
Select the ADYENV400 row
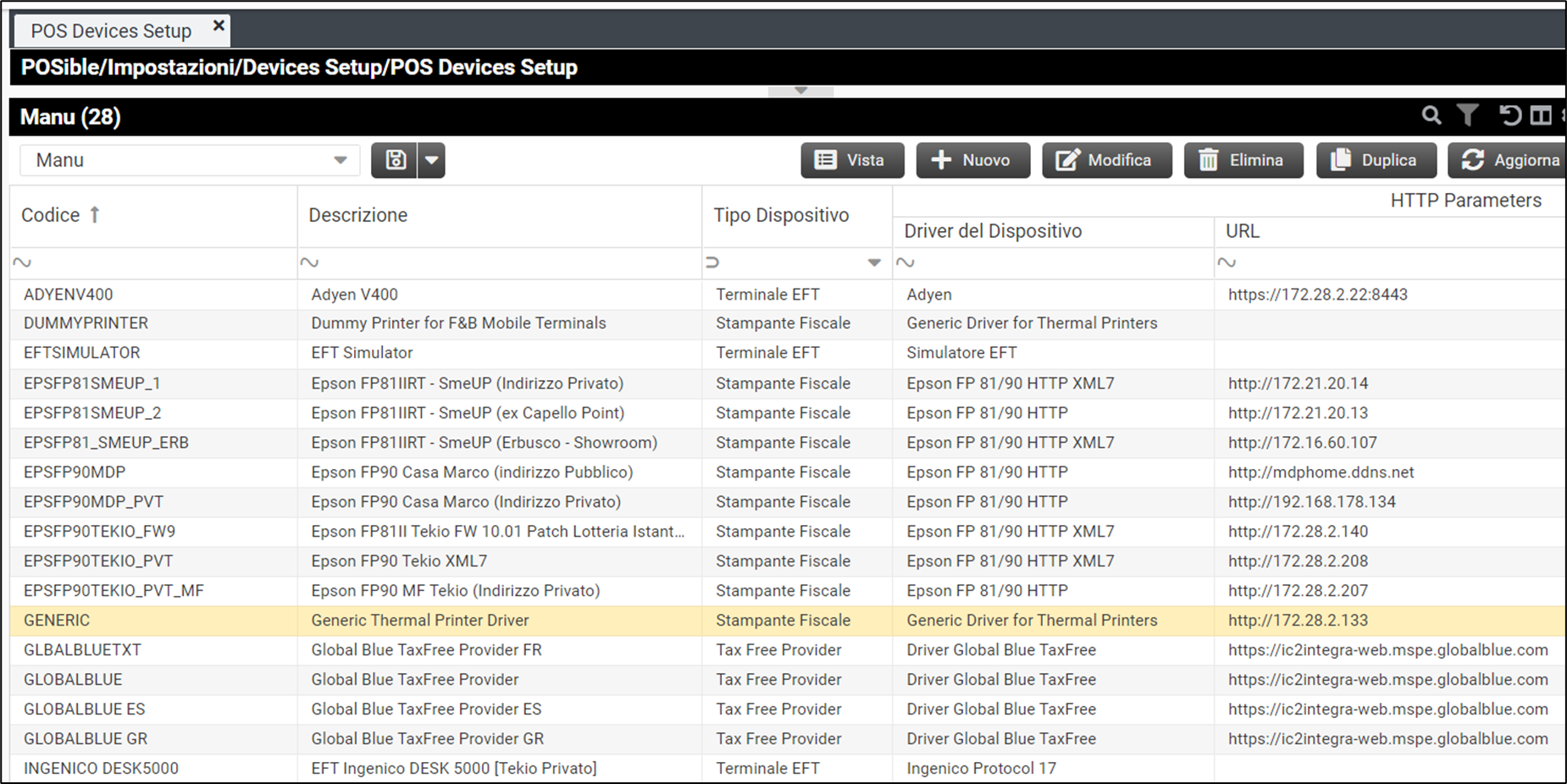69,295
